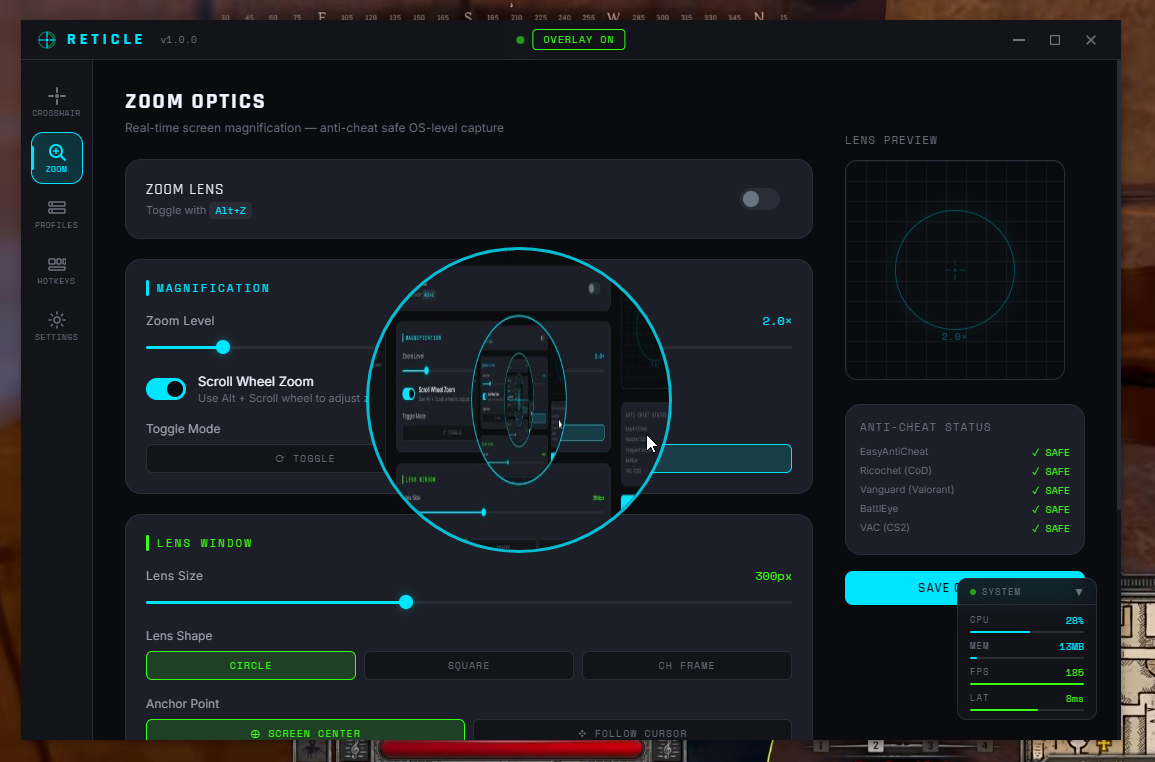Click the settings panel vertical scrollbar
Viewport: 1155px width, 762px height.
(1118, 286)
